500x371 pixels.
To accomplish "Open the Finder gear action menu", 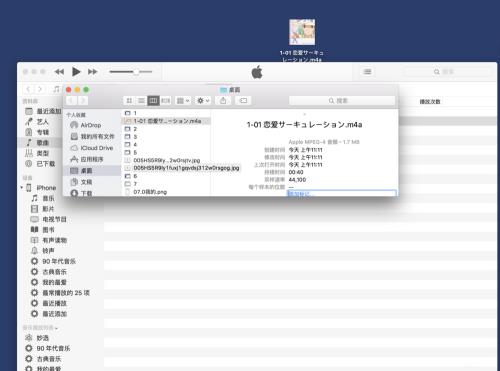I will tap(203, 101).
